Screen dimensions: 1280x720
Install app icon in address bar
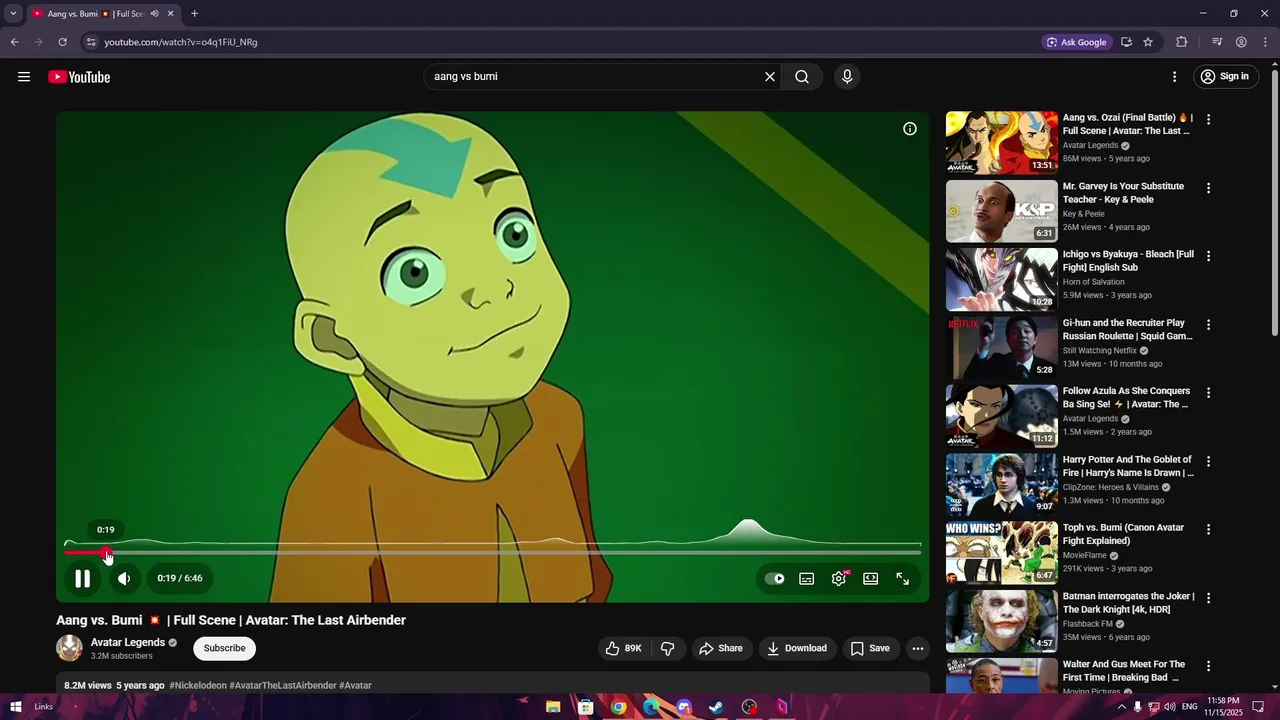pos(1126,42)
